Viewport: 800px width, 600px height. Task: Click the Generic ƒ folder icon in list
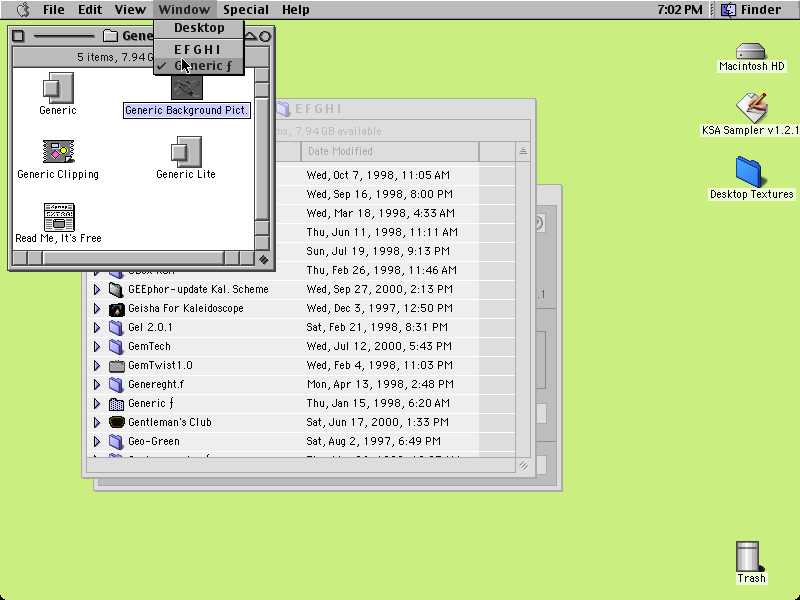point(116,404)
